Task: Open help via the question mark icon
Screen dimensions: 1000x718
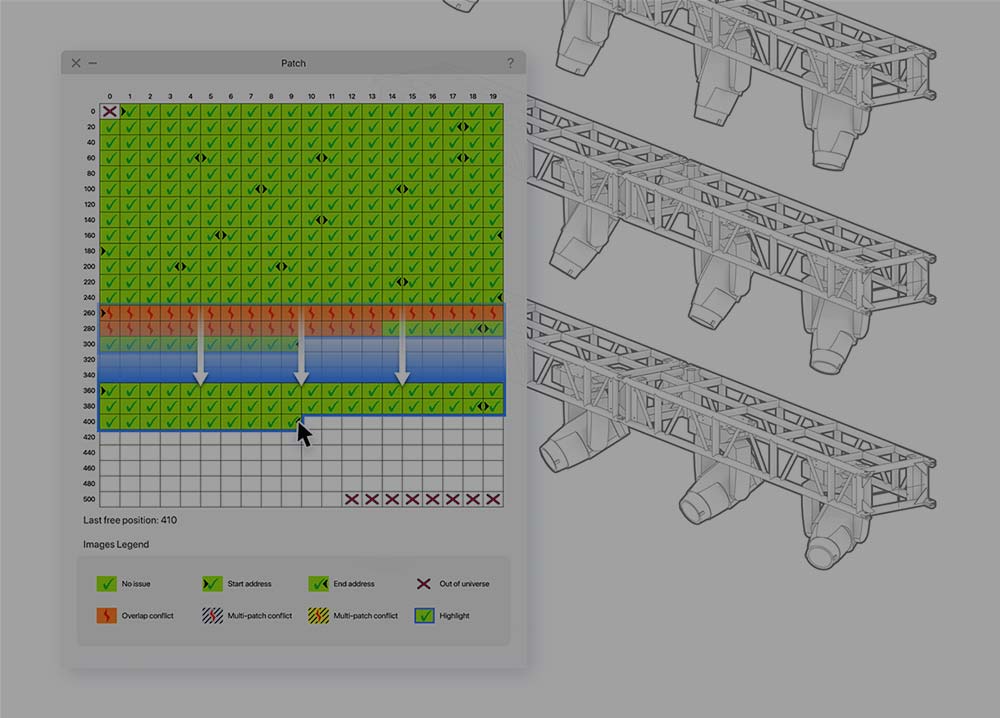Action: pyautogui.click(x=511, y=62)
